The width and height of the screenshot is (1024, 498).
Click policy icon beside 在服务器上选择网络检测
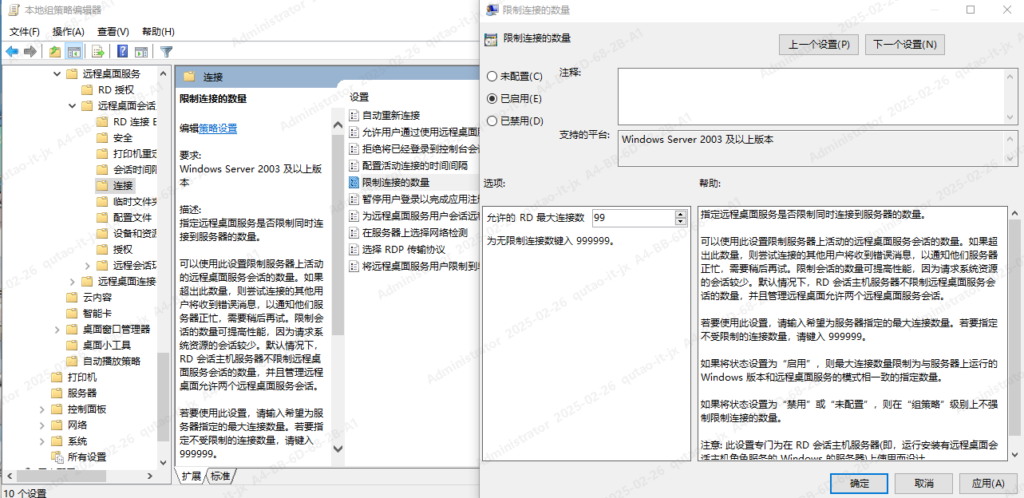[x=354, y=232]
